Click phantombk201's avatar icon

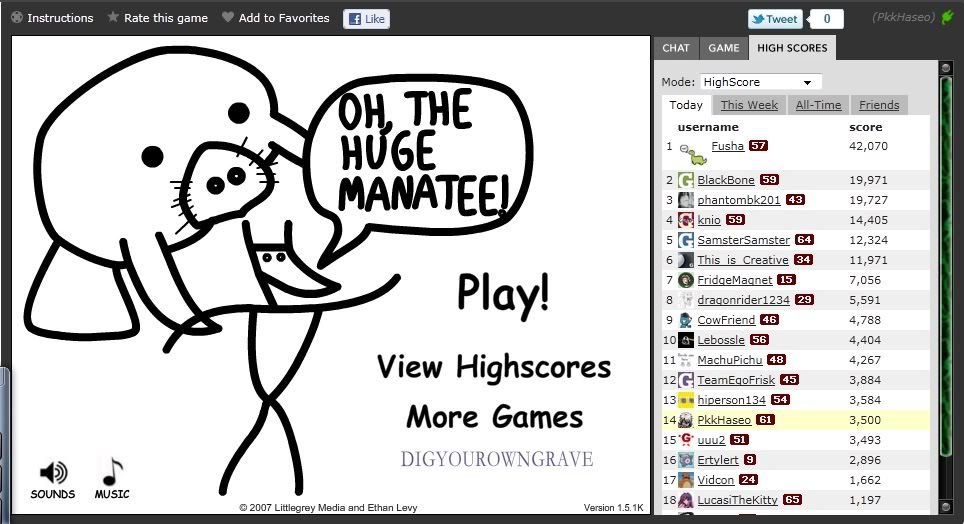click(x=685, y=200)
